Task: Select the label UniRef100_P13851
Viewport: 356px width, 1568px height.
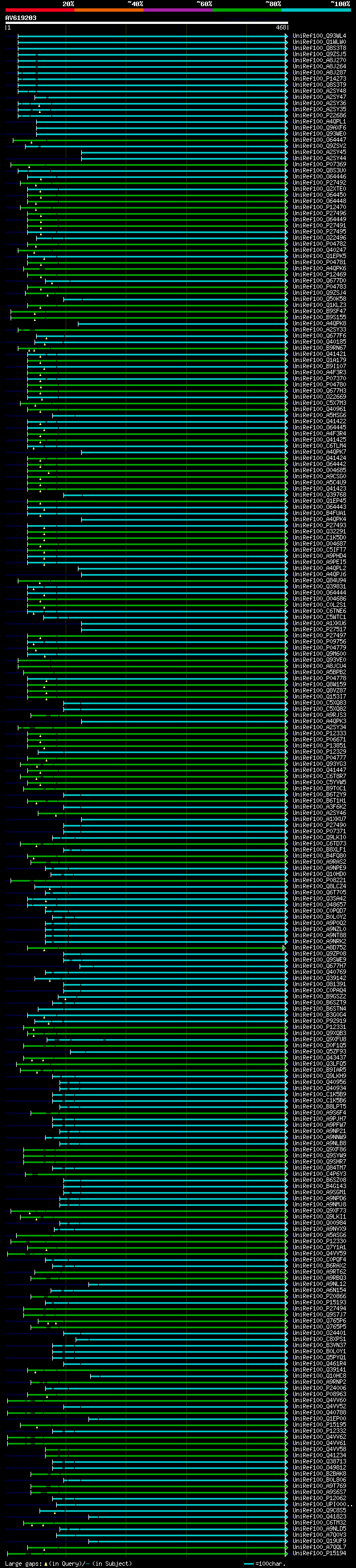Action: [319, 746]
